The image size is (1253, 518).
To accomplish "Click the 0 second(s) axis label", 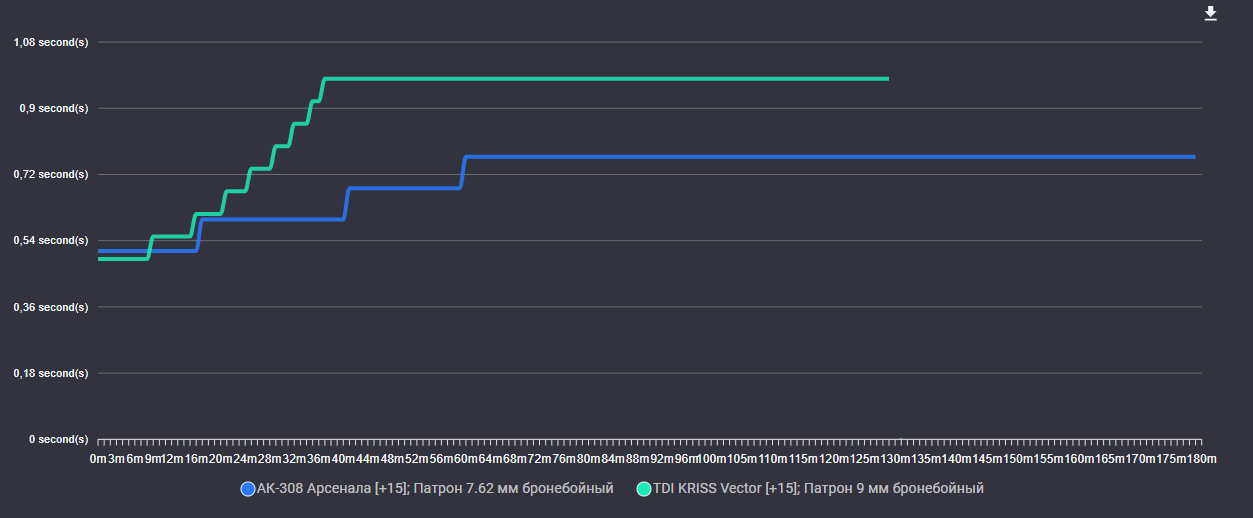I will (58, 439).
